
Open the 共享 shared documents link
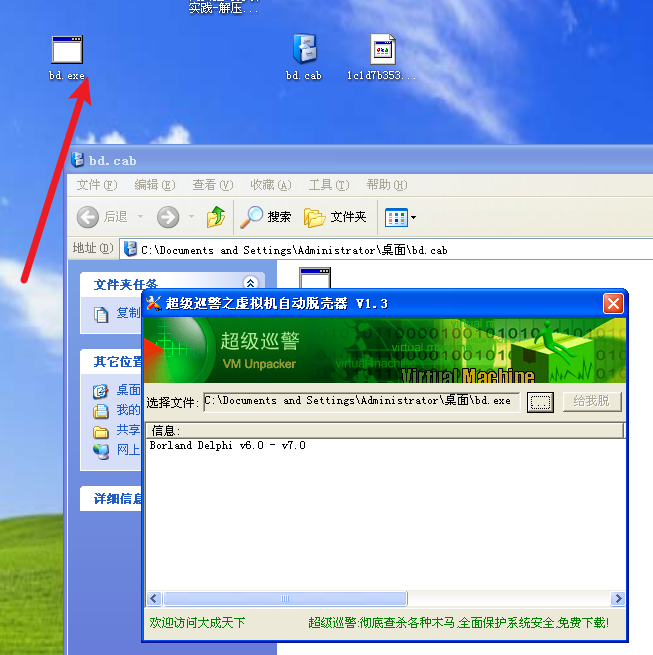tap(128, 430)
